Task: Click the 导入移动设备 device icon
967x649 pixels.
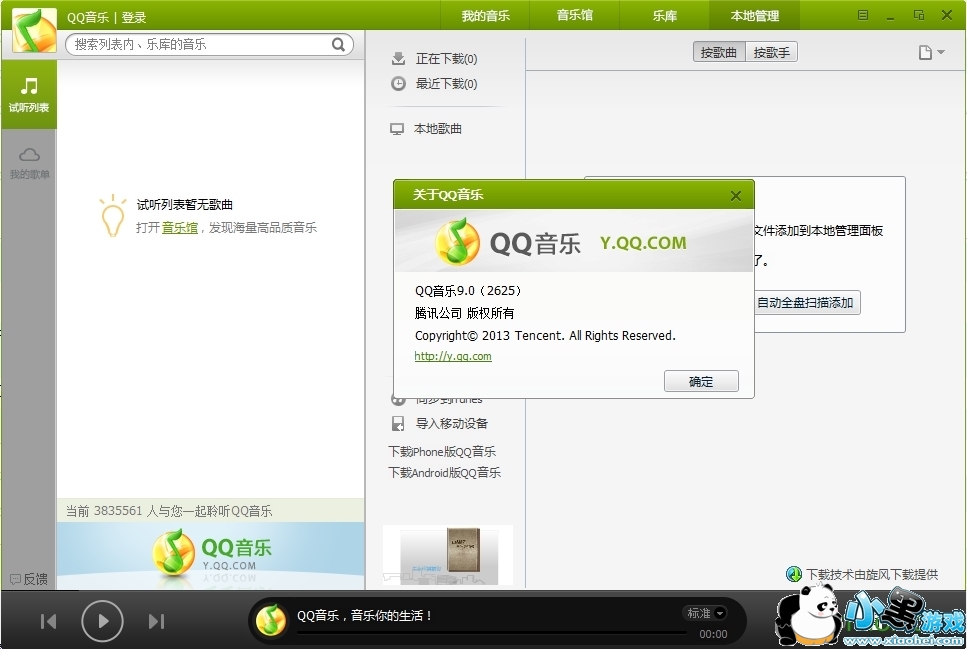Action: 398,424
